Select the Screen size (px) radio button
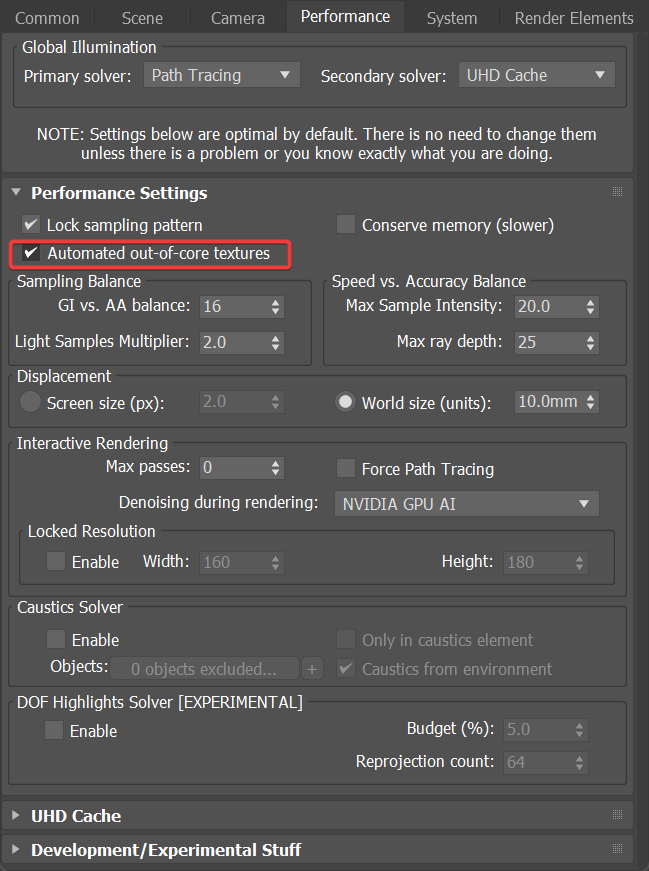 28,401
